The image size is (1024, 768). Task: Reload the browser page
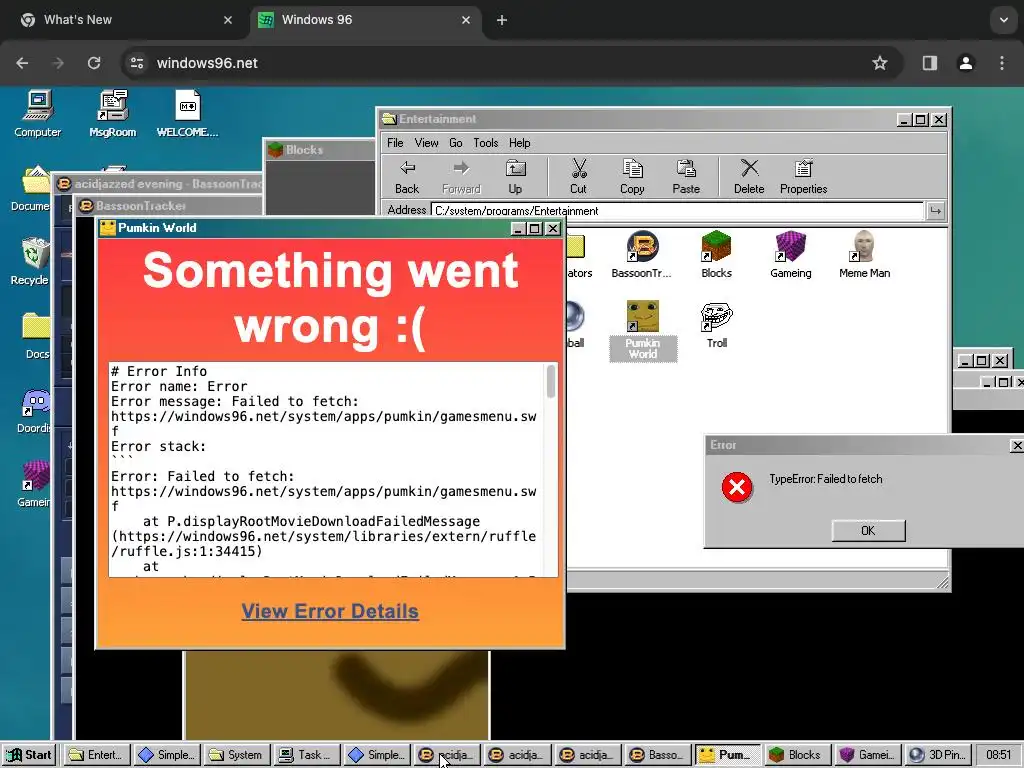(94, 63)
